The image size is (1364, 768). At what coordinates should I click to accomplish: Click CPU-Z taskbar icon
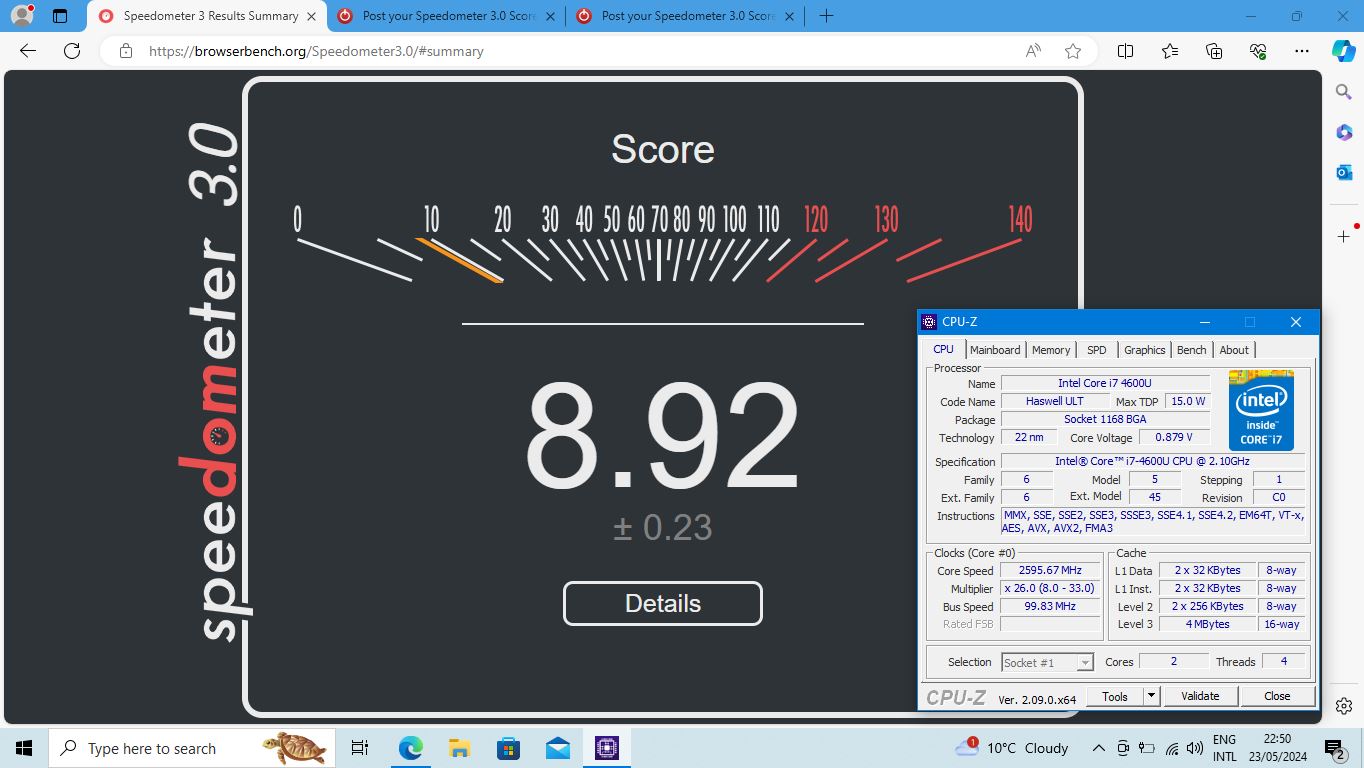(x=606, y=748)
